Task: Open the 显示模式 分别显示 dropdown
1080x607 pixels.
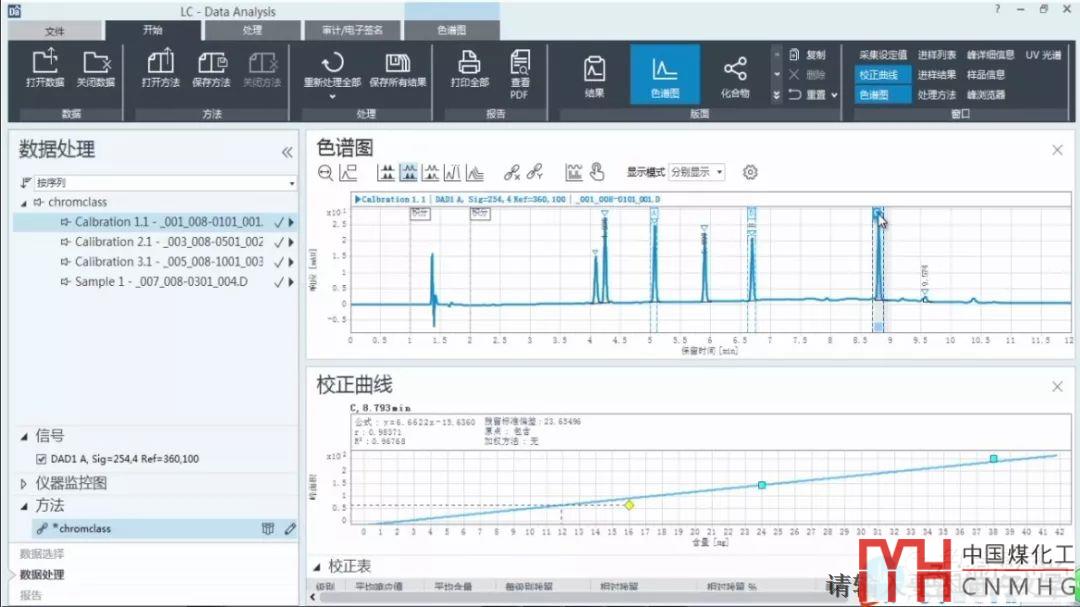Action: tap(697, 172)
